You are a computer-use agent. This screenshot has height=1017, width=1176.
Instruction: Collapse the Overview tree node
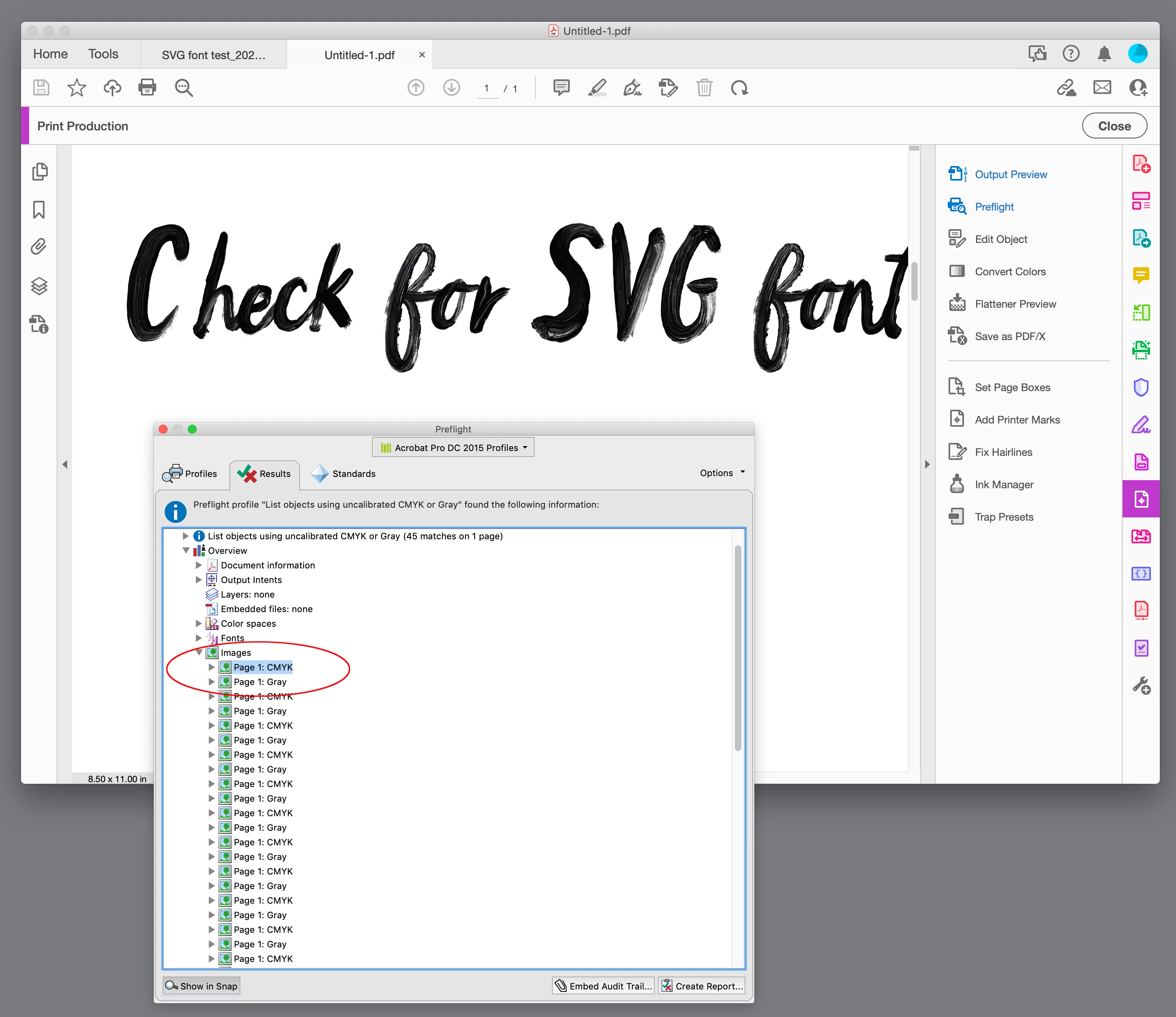tap(186, 550)
